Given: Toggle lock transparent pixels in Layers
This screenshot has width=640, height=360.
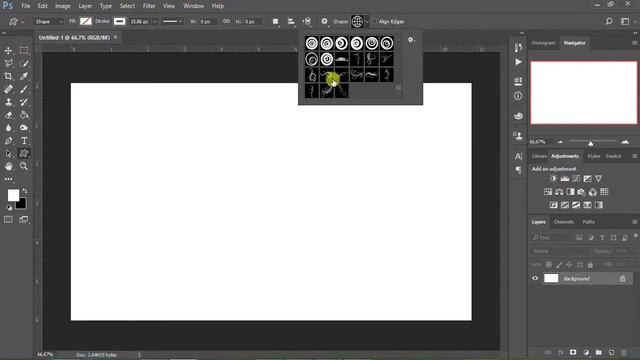Looking at the screenshot, I should 549,264.
